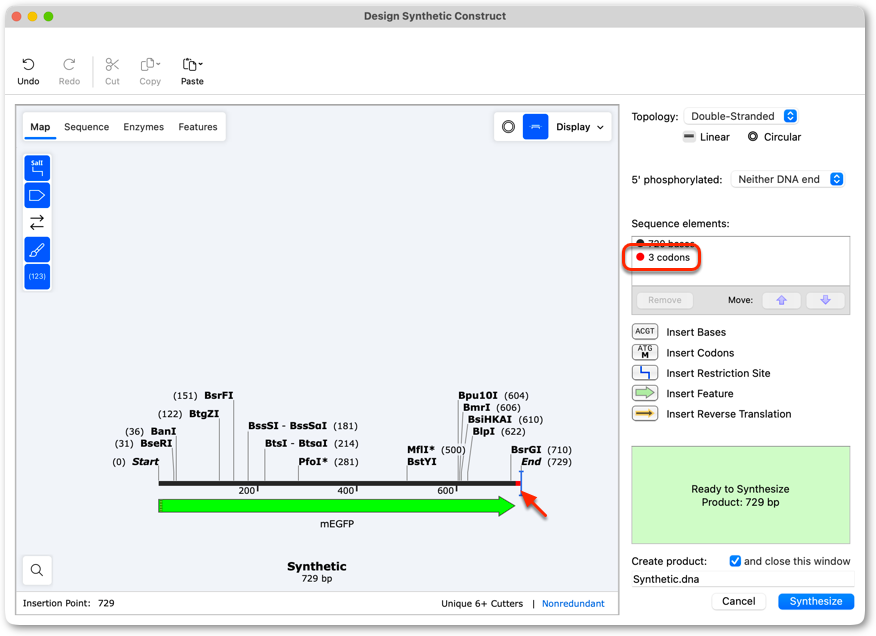The image size is (876, 636).
Task: Click the End (729) map label
Action: tap(546, 462)
